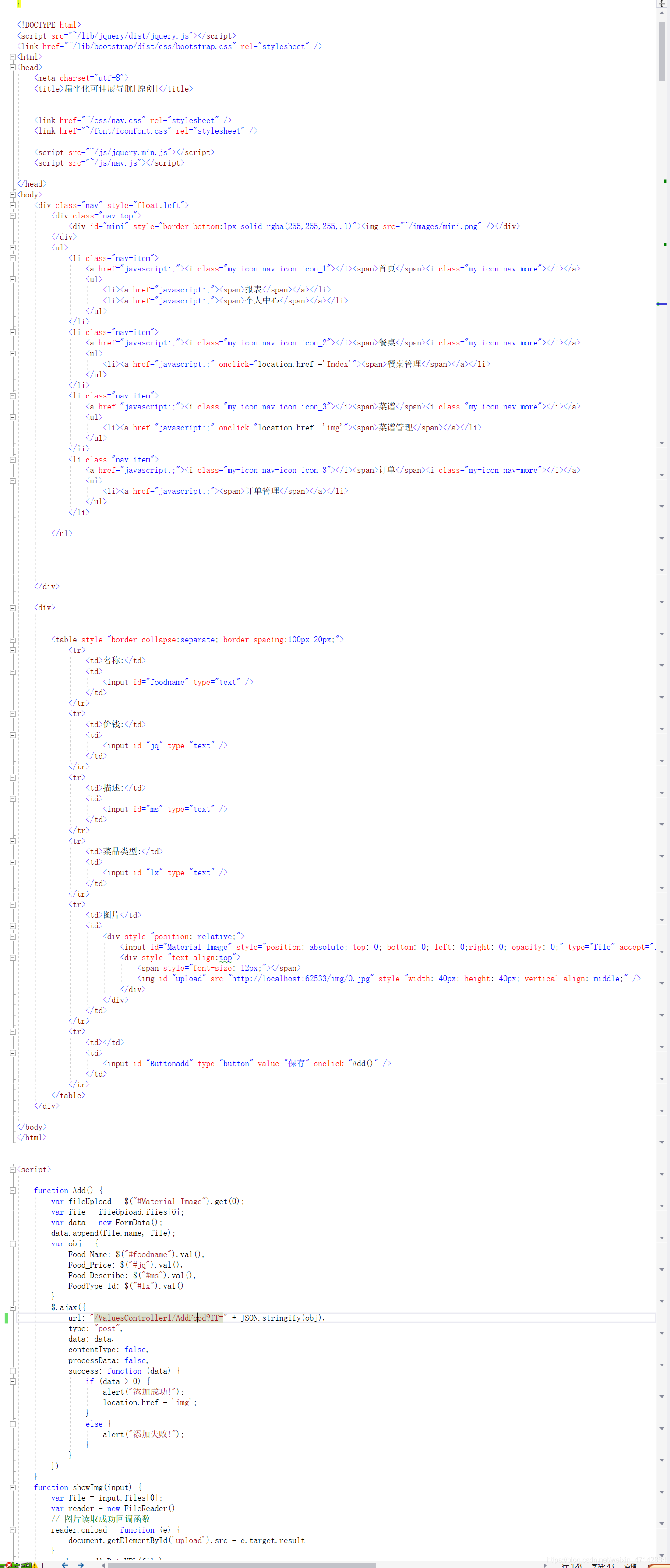Click the vertical scrollbar thumb
Screen dimensions: 670x1568
pyautogui.click(x=662, y=51)
